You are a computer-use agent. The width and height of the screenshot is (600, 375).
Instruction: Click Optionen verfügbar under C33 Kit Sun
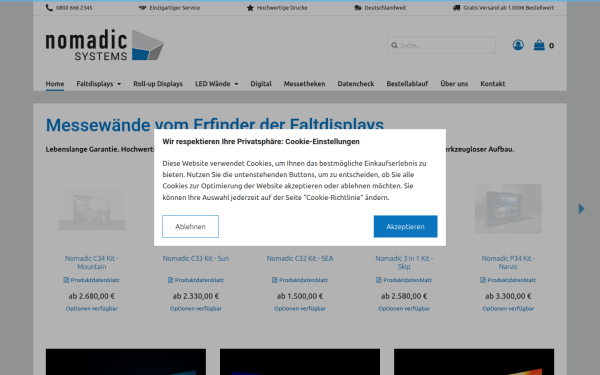tap(196, 308)
